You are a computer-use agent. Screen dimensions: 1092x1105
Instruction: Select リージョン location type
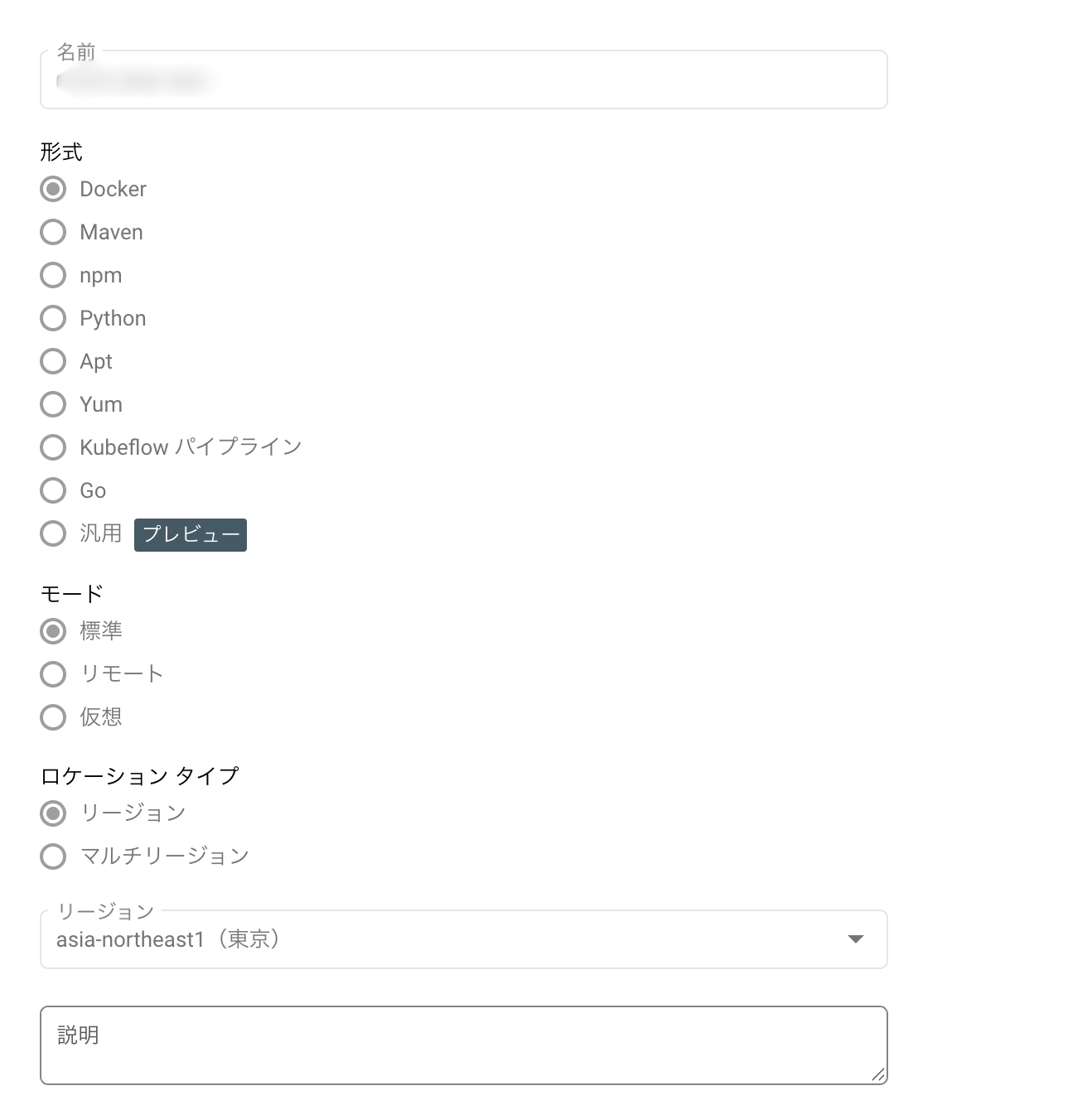pyautogui.click(x=53, y=813)
